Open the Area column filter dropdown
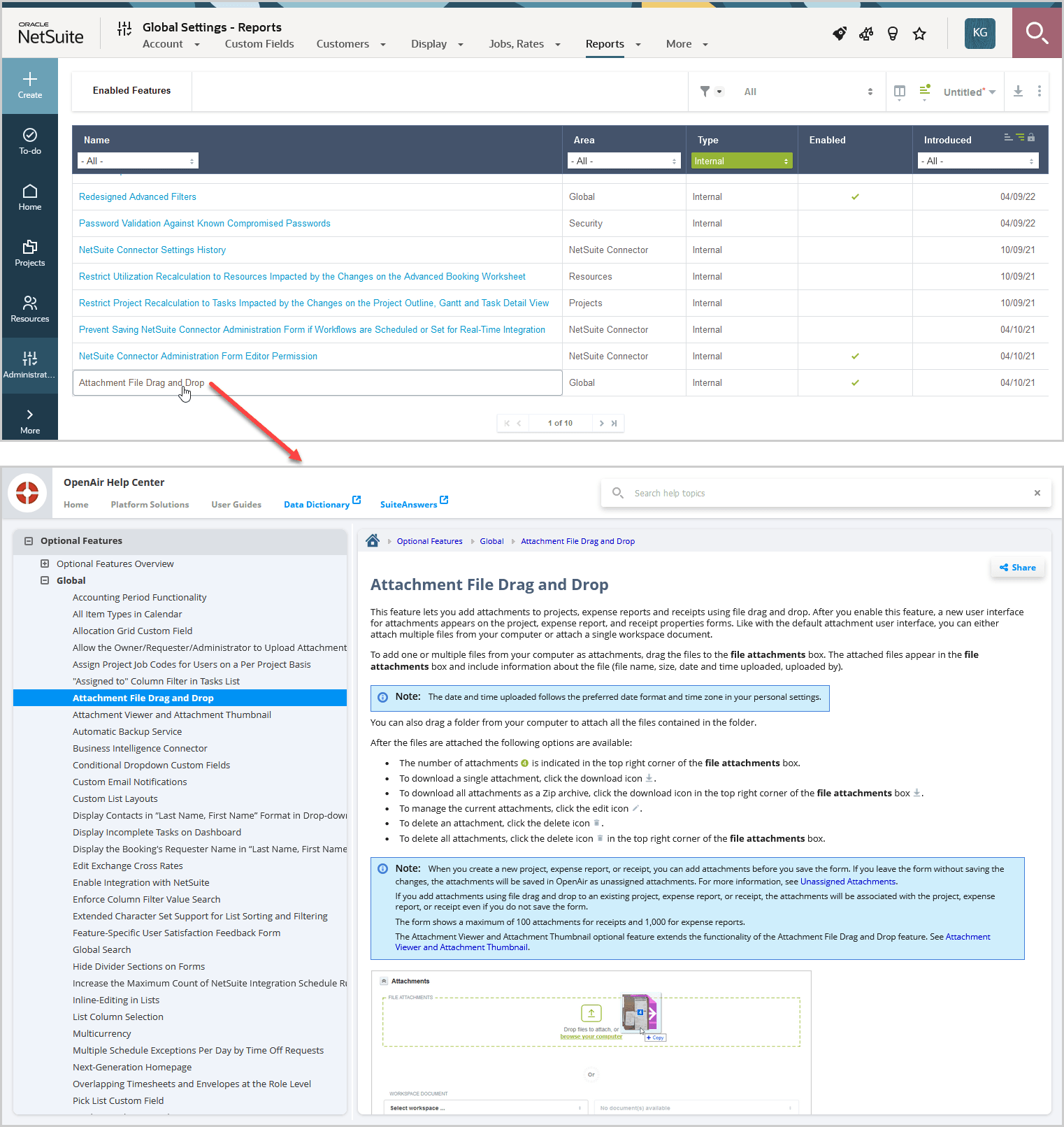Image resolution: width=1064 pixels, height=1127 pixels. (624, 161)
